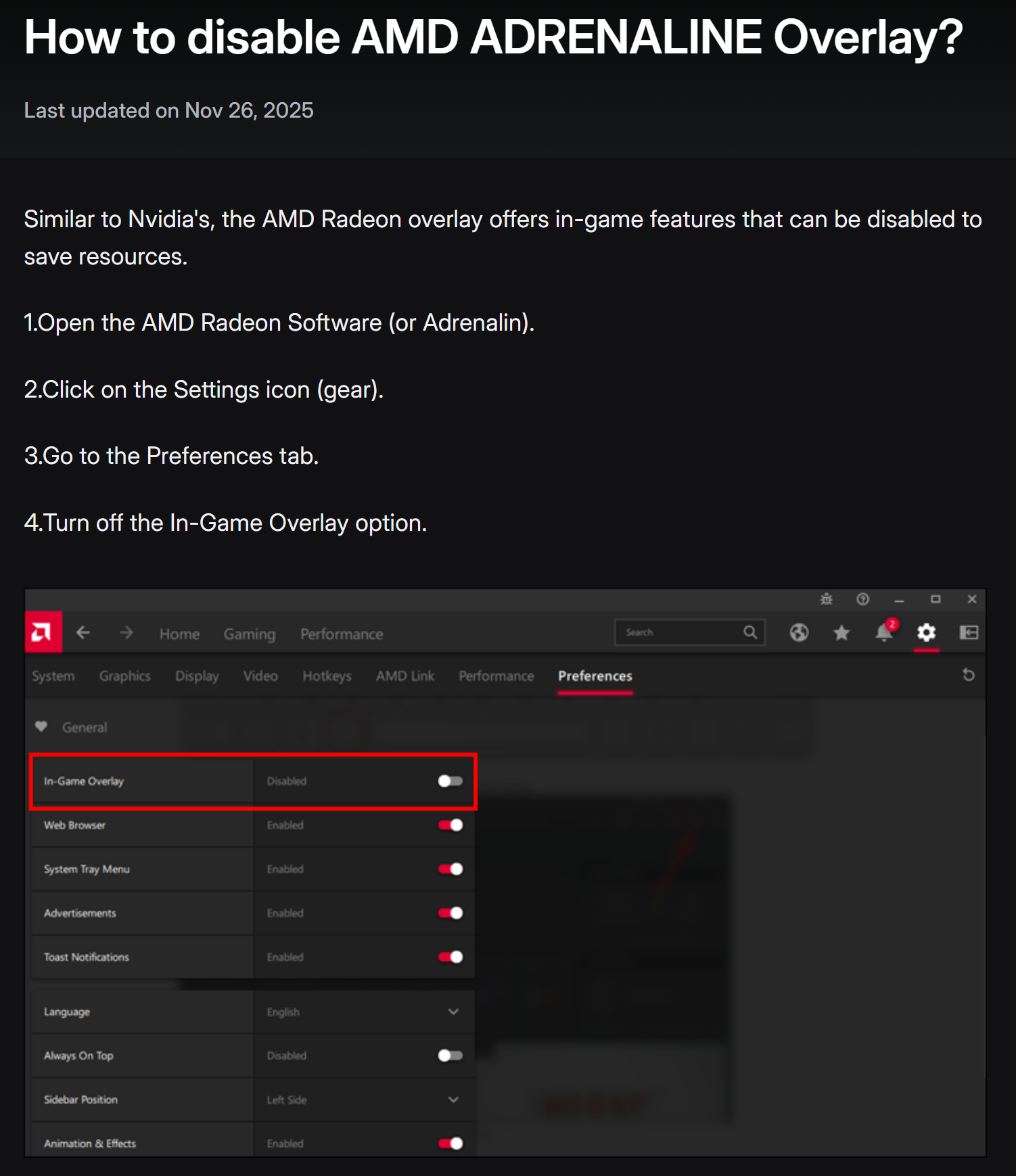The width and height of the screenshot is (1016, 1176).
Task: Click the Advertisements label
Action: pos(80,913)
